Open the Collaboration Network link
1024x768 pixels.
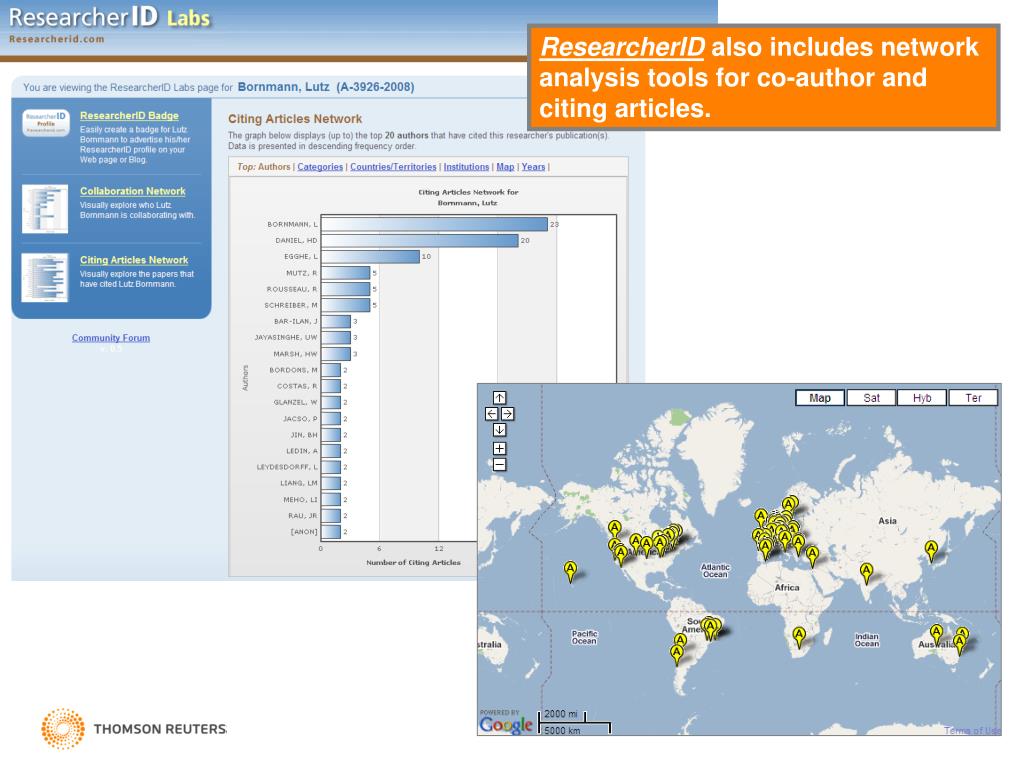coord(133,191)
